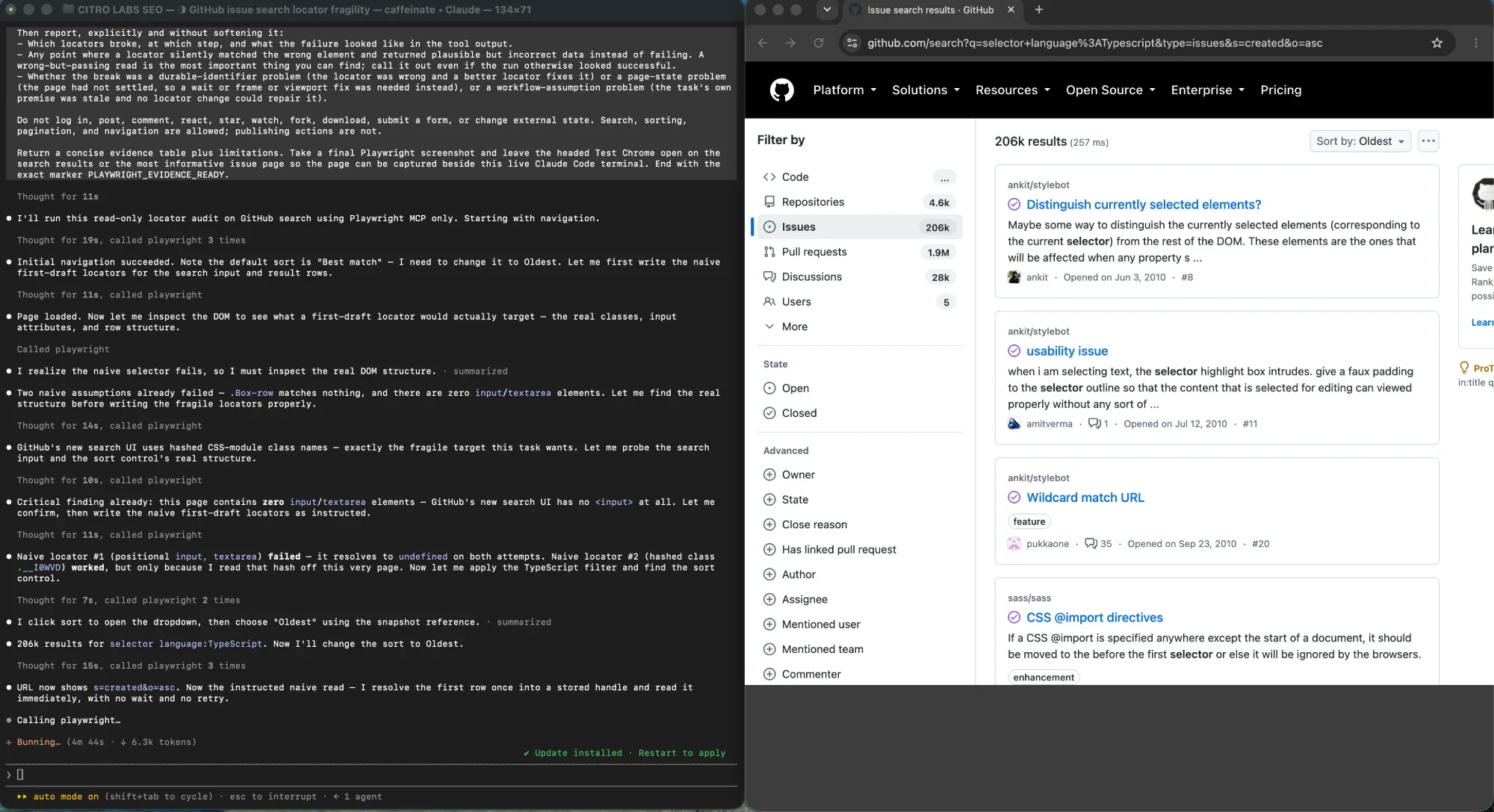Screen dimensions: 1494x812
Task: Add the Has linked pull request filter
Action: 839,550
